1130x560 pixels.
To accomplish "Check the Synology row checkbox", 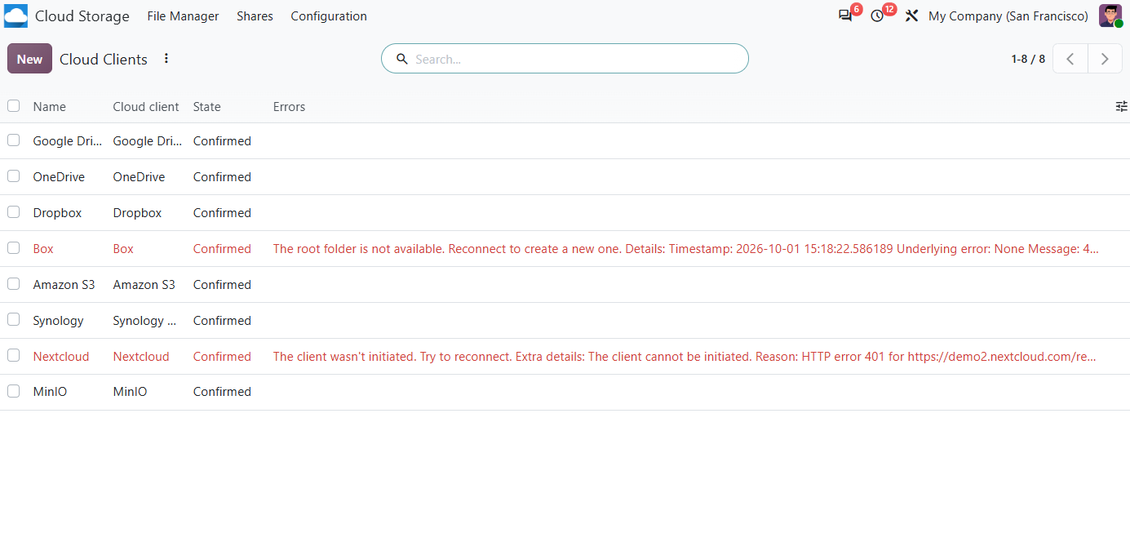I will point(14,320).
